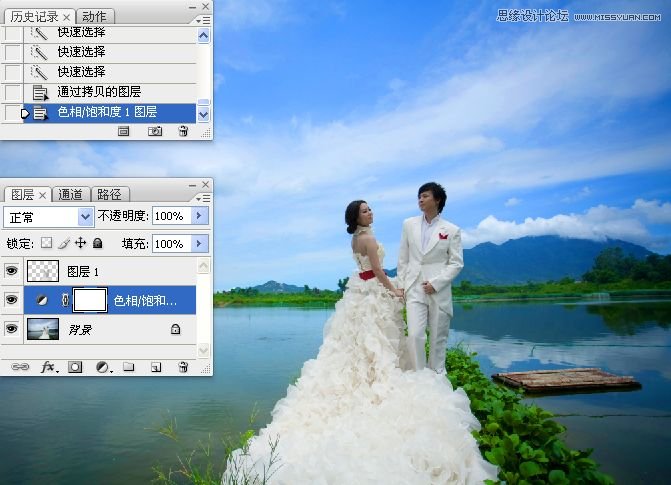The height and width of the screenshot is (485, 671).
Task: Click the 填充 fill value field
Action: click(x=171, y=244)
